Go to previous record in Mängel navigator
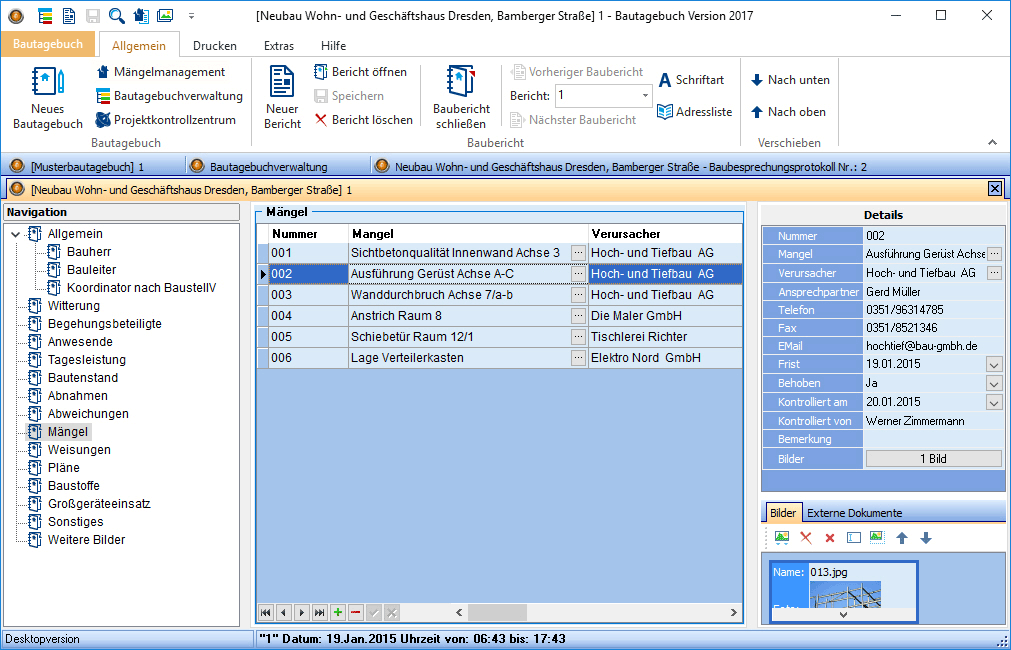 pos(284,613)
